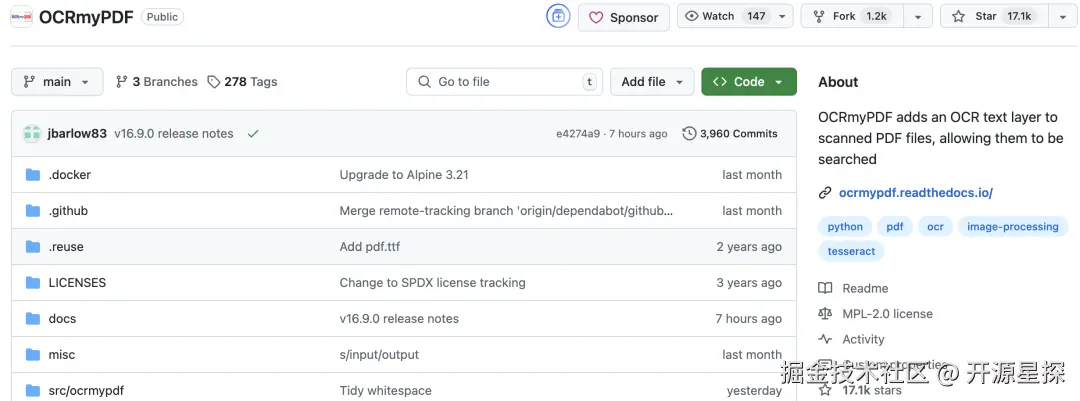This screenshot has width=1080, height=401.
Task: Click the link icon beside ocrmypdf.readthedocs.io
Action: (825, 193)
